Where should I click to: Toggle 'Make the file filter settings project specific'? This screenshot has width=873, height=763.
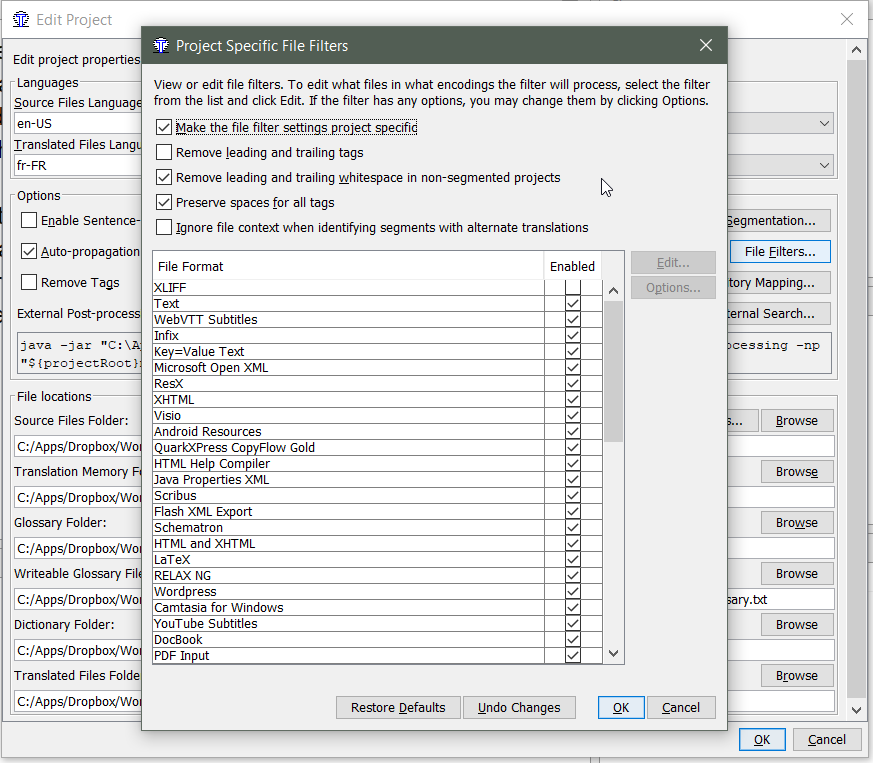pyautogui.click(x=164, y=128)
